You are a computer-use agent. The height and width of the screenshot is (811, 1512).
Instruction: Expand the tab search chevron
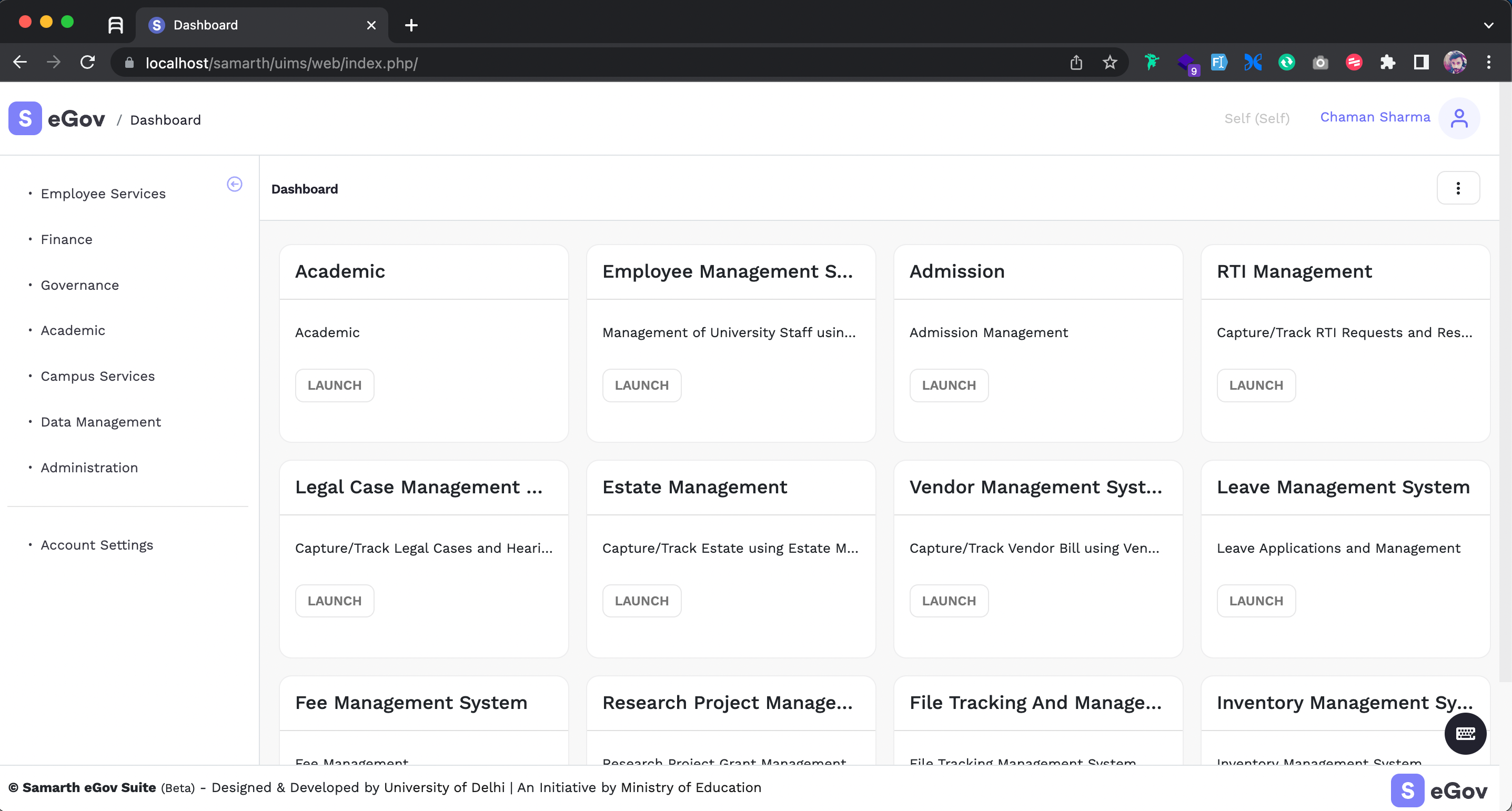1488,25
